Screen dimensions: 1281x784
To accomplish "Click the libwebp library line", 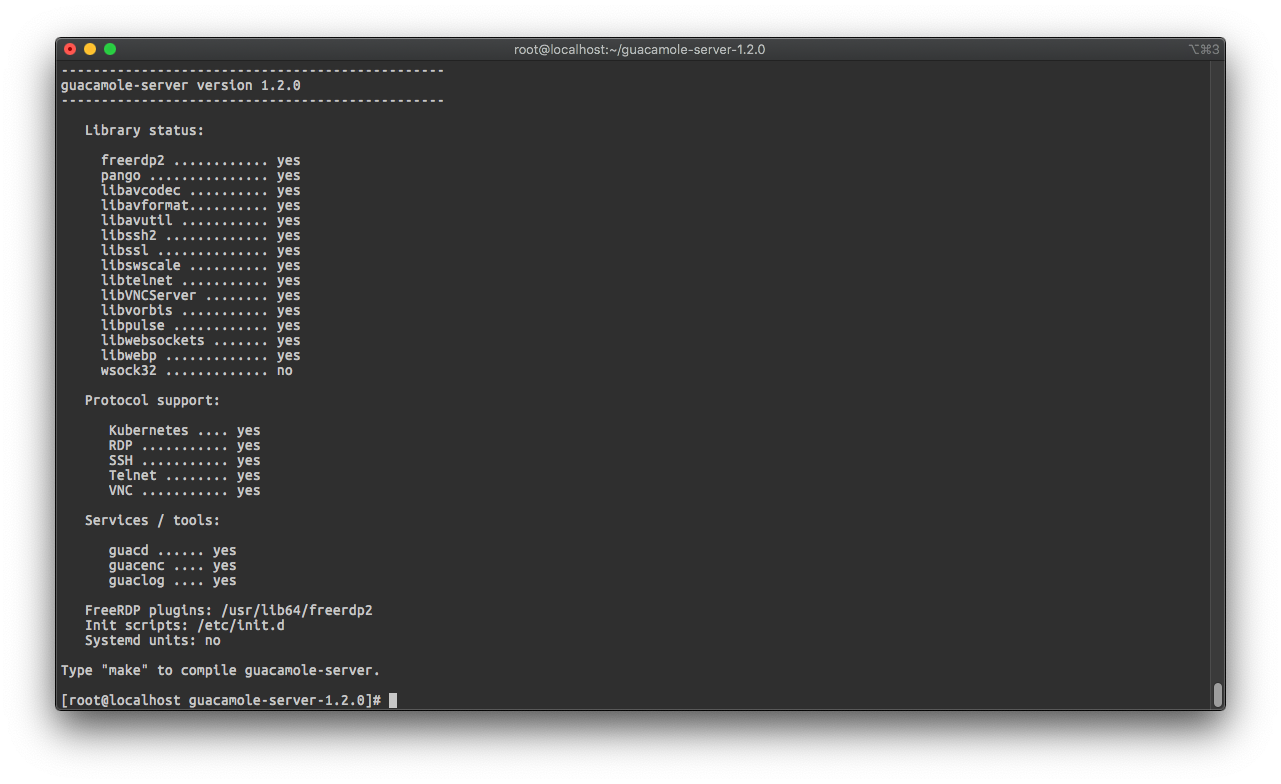I will [200, 355].
